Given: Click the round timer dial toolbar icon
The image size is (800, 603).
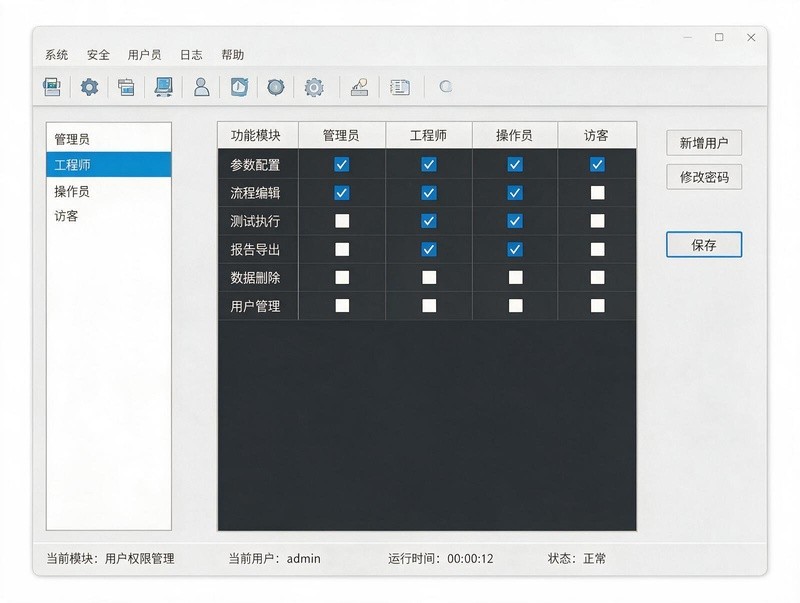Looking at the screenshot, I should [x=276, y=87].
